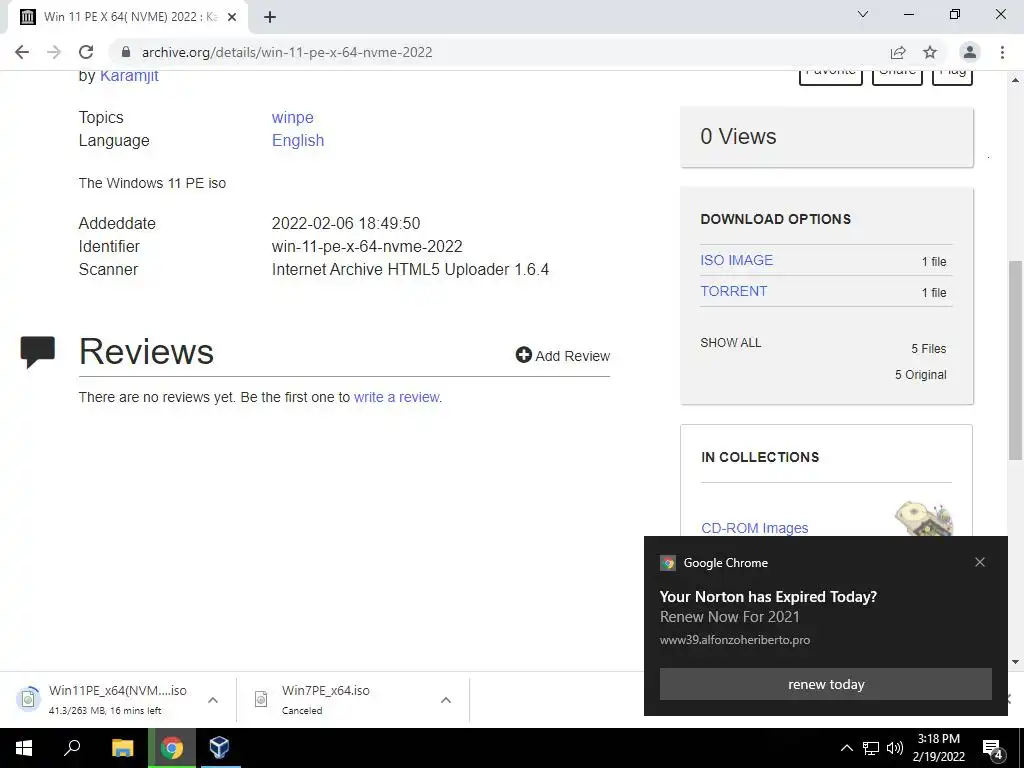Click the lock icon in address bar

[x=126, y=52]
